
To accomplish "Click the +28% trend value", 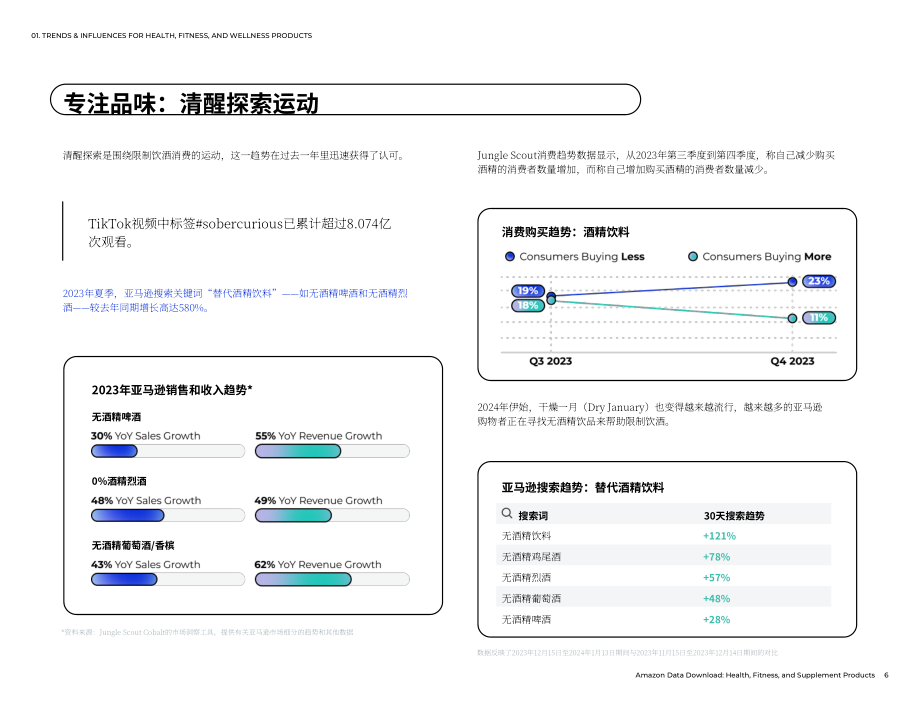I will (716, 619).
